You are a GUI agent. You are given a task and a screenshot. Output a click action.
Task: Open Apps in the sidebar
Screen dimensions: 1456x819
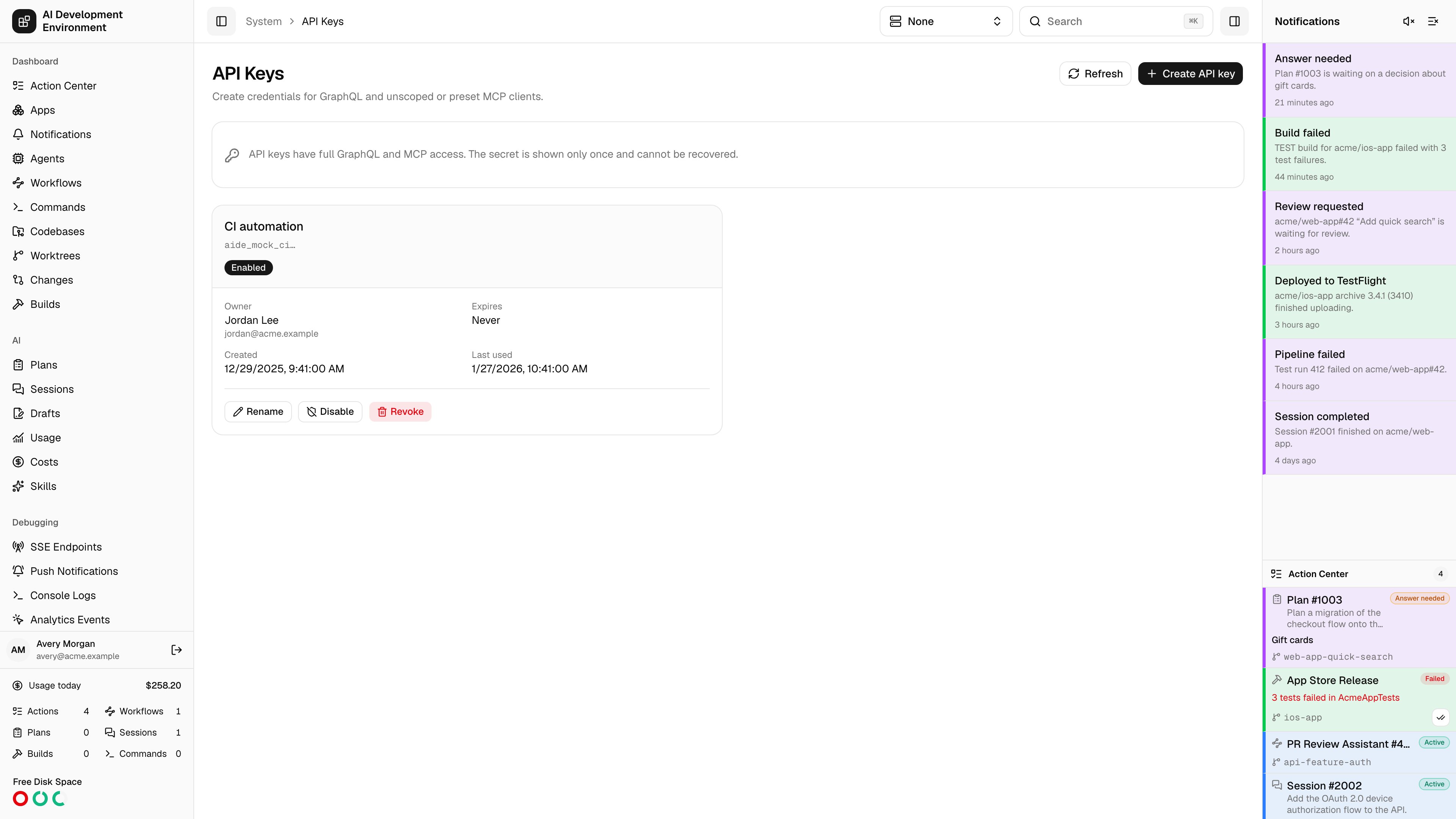pyautogui.click(x=97, y=110)
